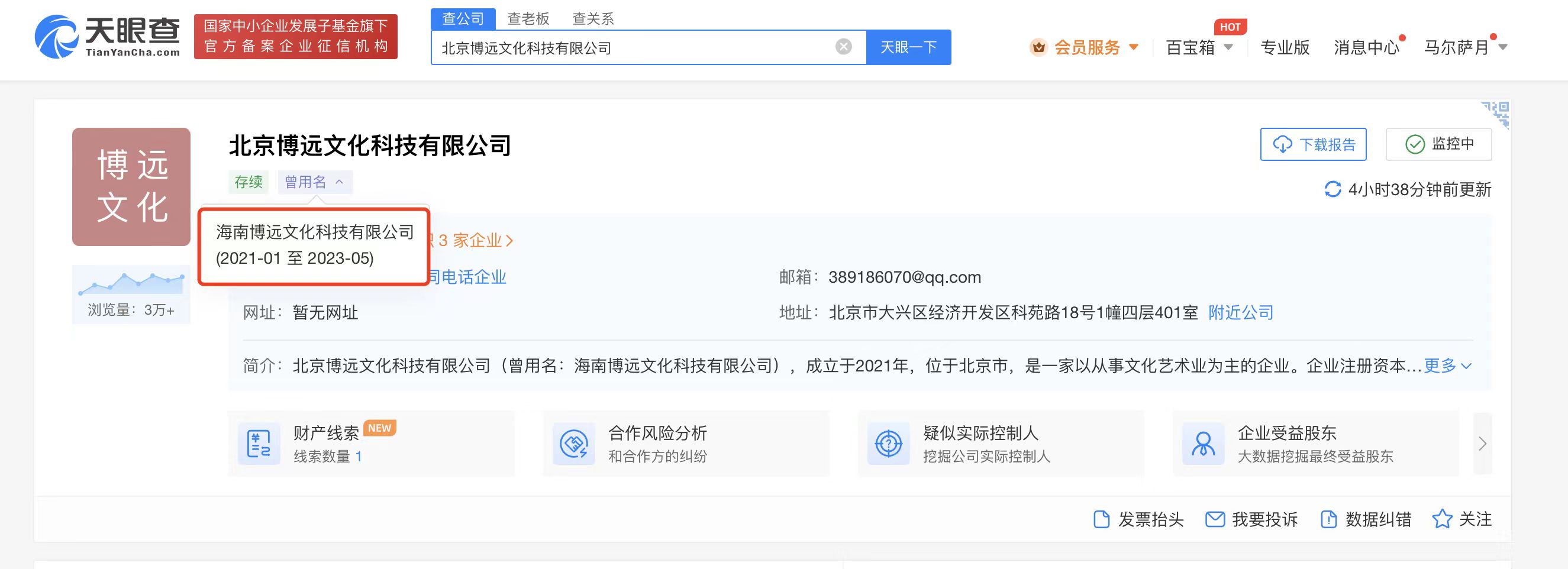Expand the company intro with 更多

click(1447, 366)
